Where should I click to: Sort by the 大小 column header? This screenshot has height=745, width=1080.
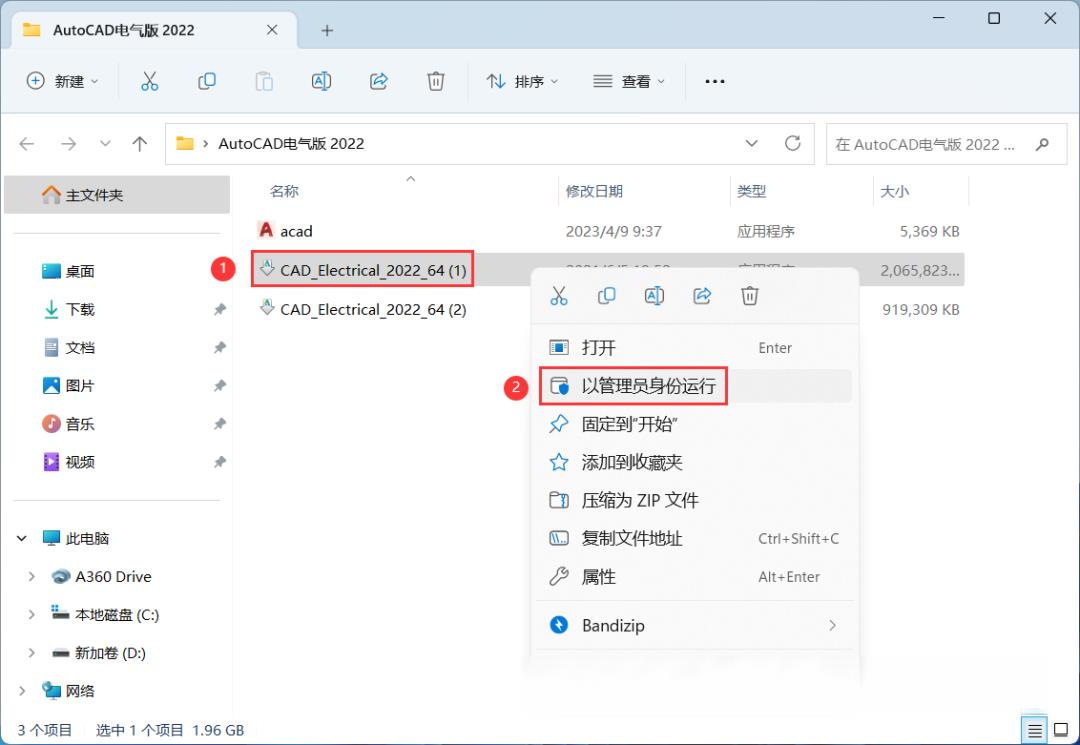coord(895,191)
